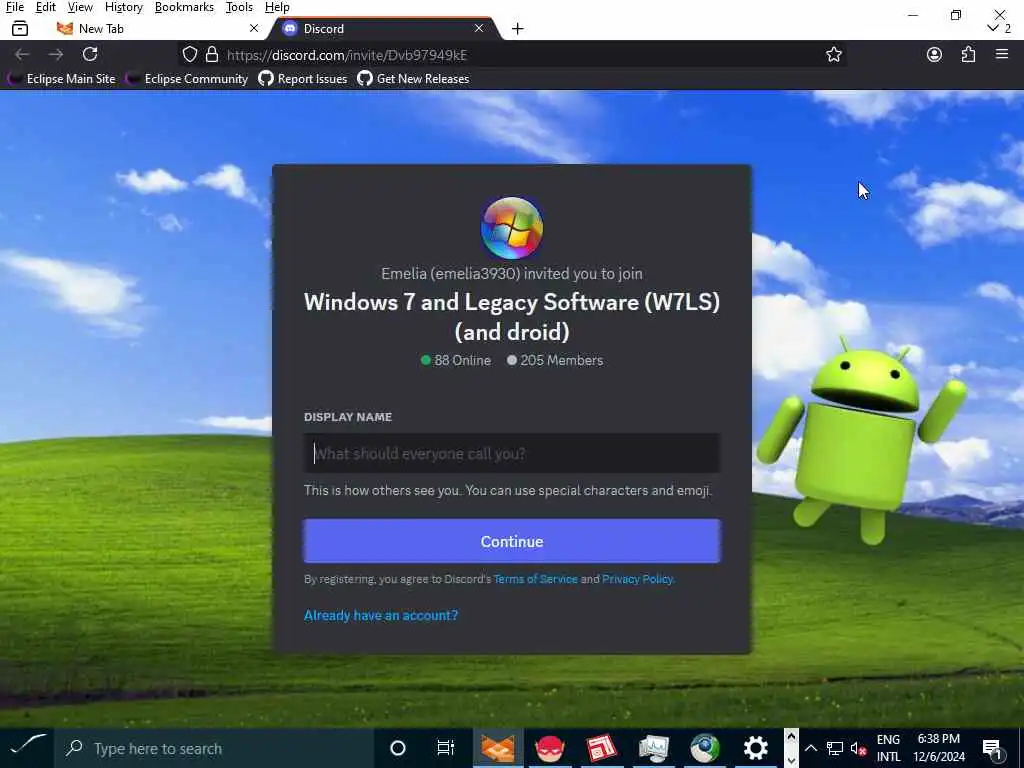
Task: Open Task View on the taskbar
Action: pos(445,748)
